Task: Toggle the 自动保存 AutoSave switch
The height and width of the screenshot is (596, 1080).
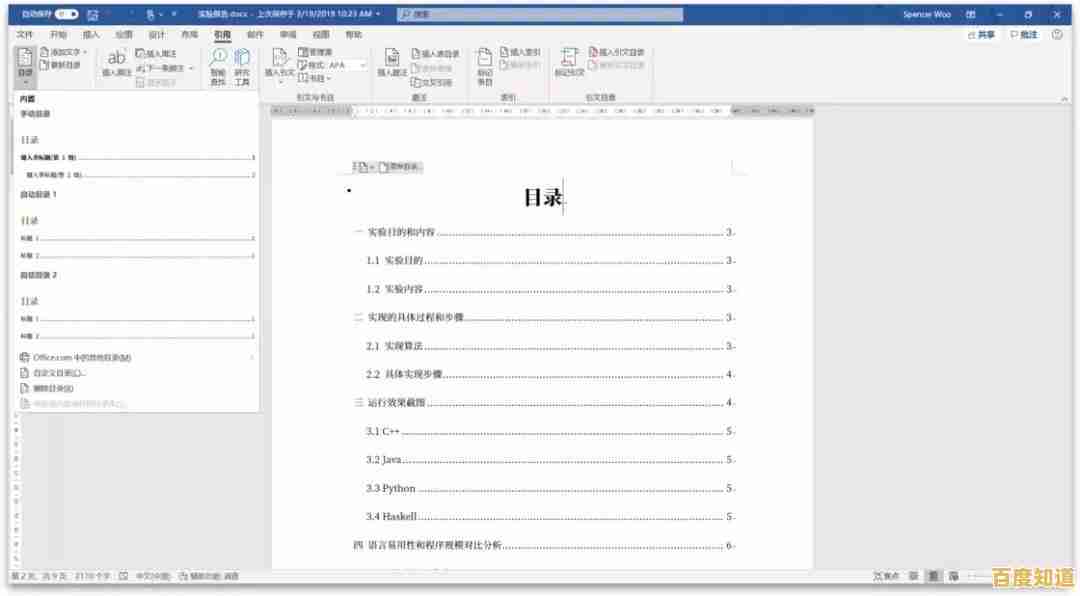Action: click(66, 15)
